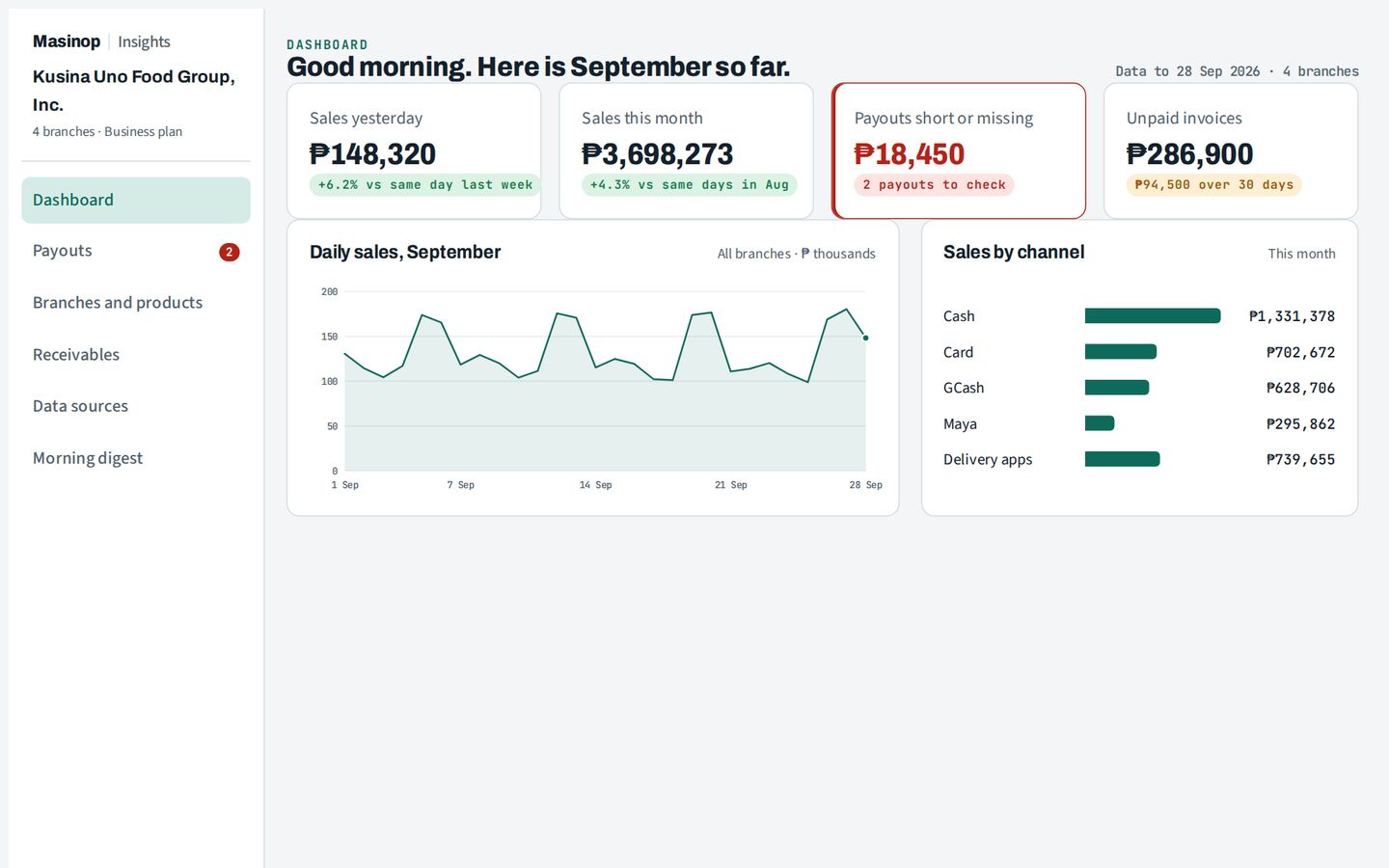
Task: Click the Card channel bar
Action: pyautogui.click(x=1121, y=352)
